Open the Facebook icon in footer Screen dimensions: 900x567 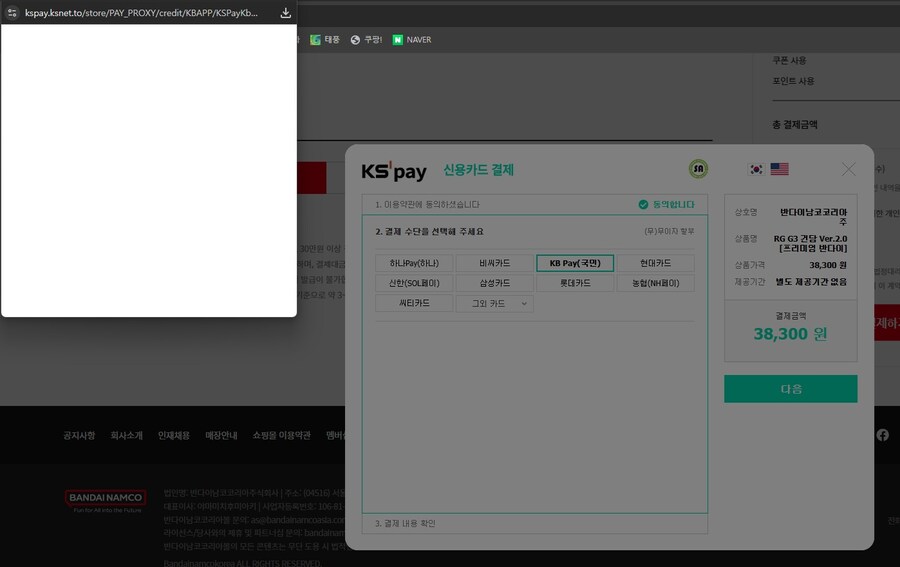882,435
